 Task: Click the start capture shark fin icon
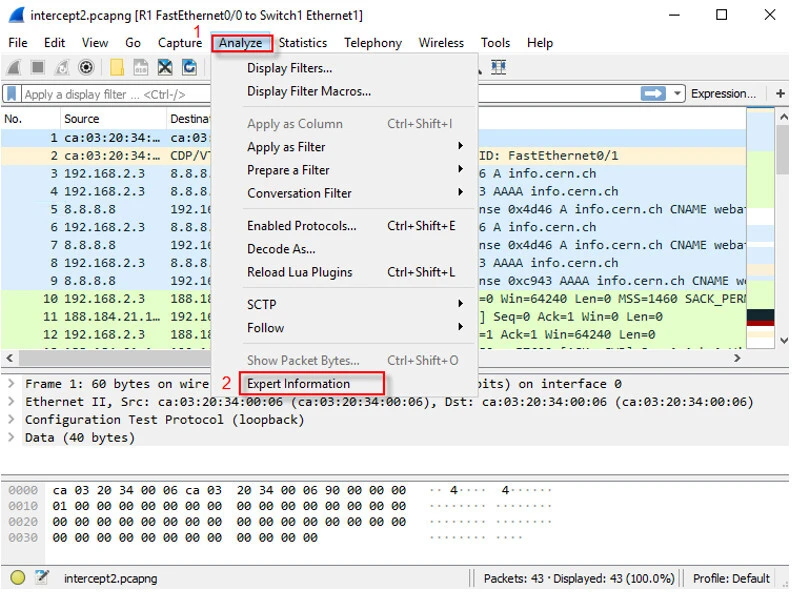click(14, 67)
